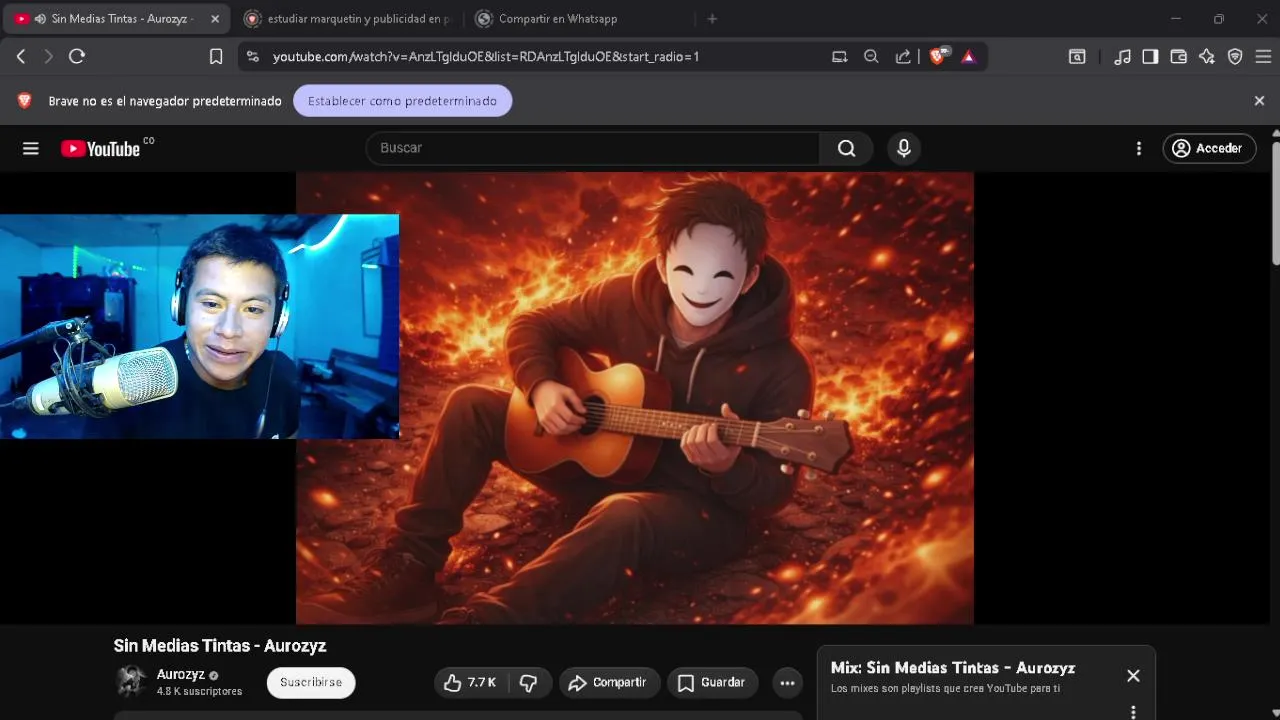
Task: Click the Aurozyz channel avatar
Action: pyautogui.click(x=131, y=682)
